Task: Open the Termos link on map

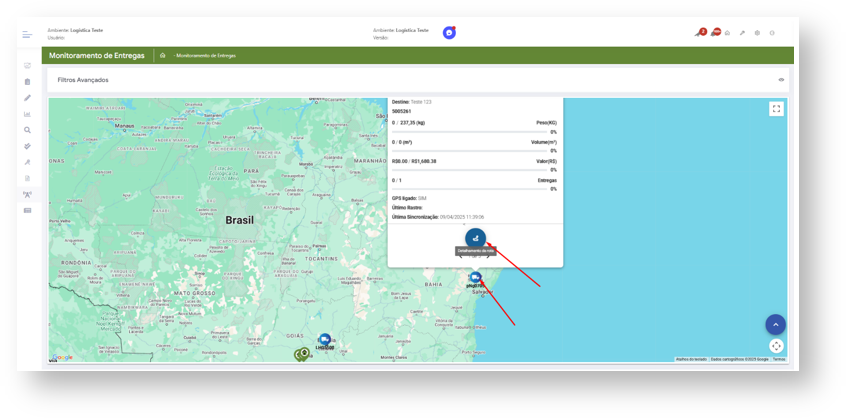Action: [x=778, y=359]
